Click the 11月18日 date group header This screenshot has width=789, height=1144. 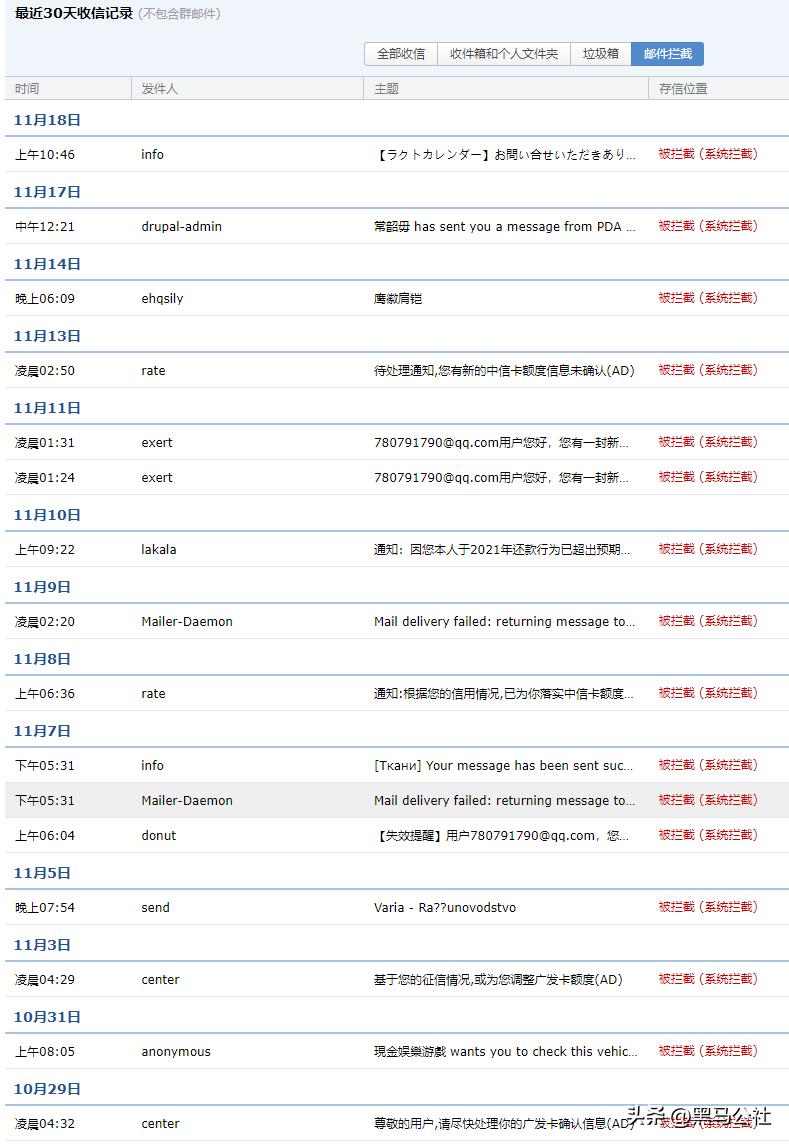click(38, 119)
